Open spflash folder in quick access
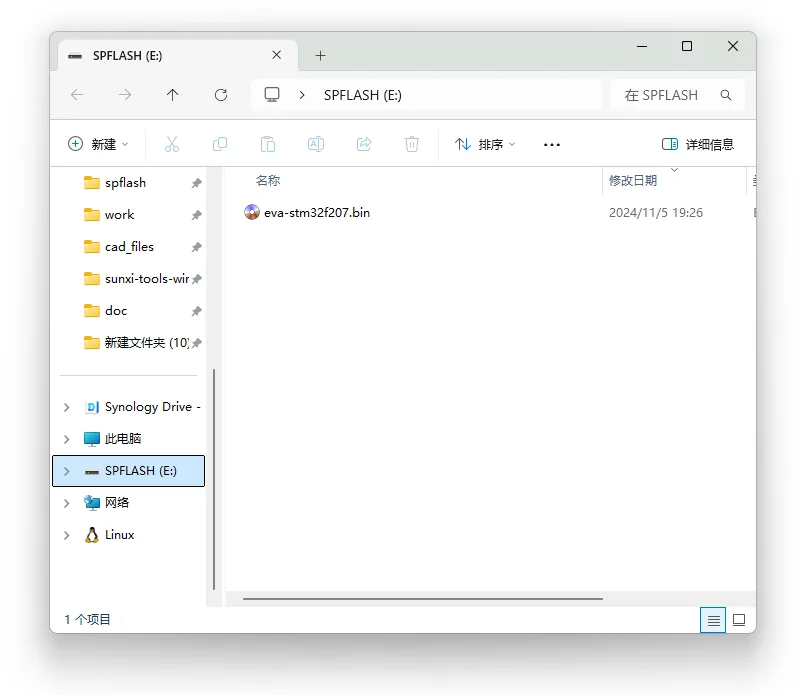 tap(125, 183)
